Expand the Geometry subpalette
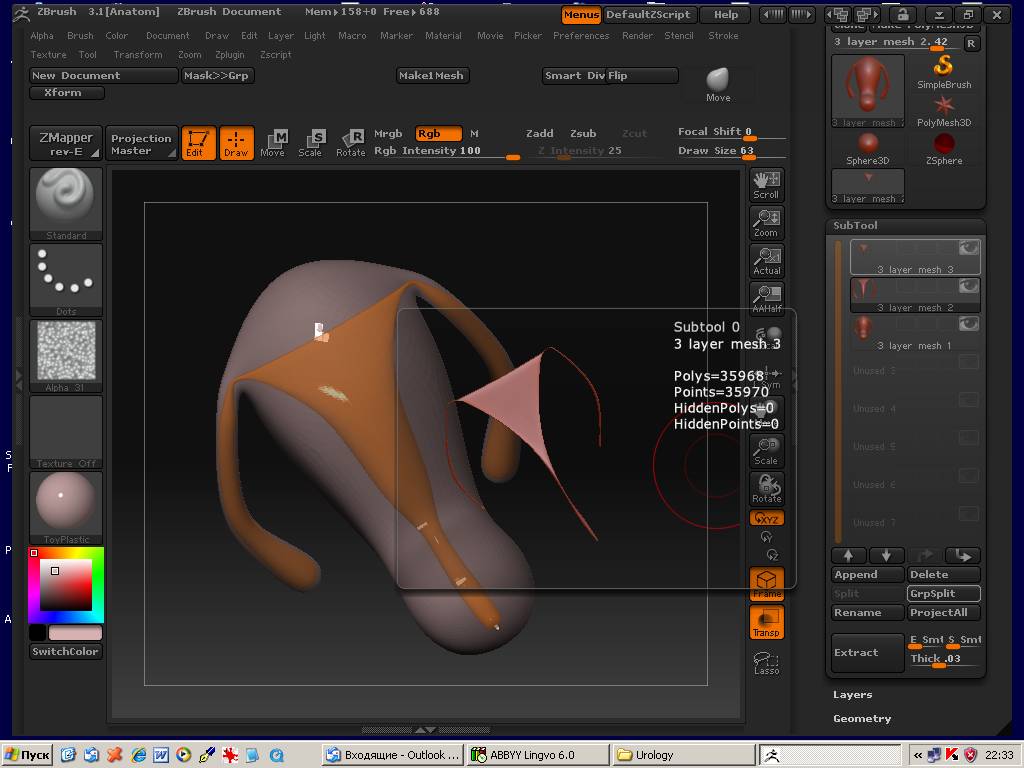This screenshot has height=768, width=1024. click(x=862, y=718)
